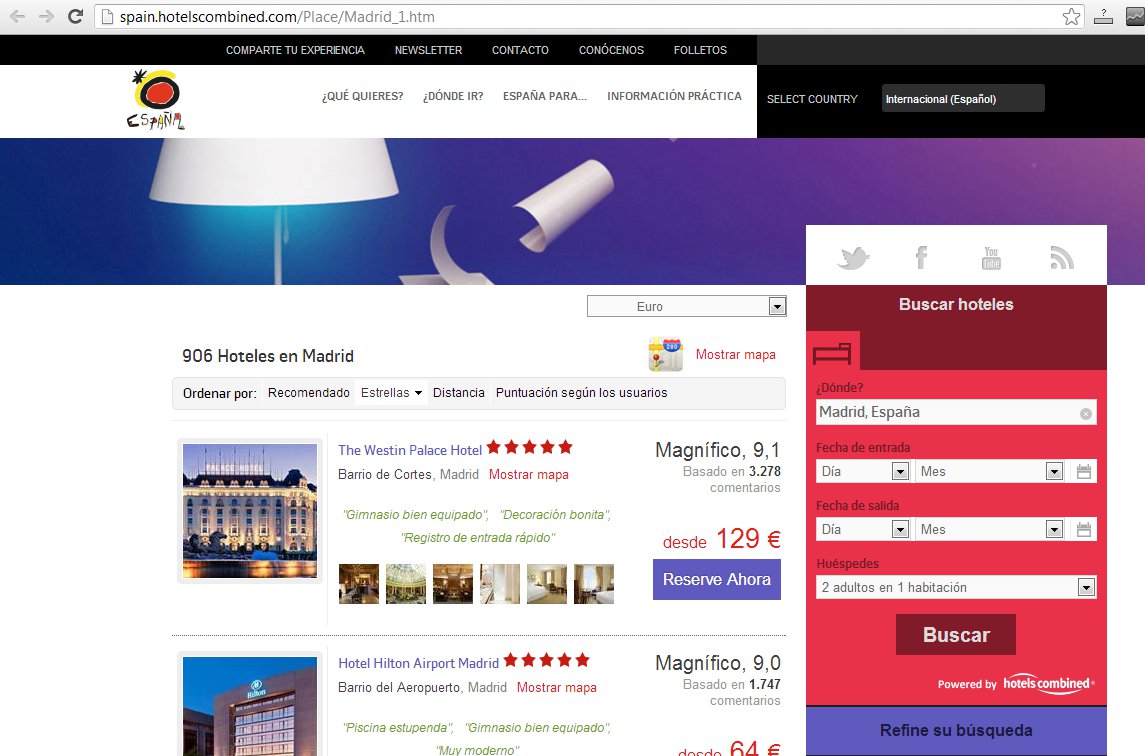The image size is (1145, 756).
Task: Clear the Madrid, España destination field
Action: point(1086,413)
